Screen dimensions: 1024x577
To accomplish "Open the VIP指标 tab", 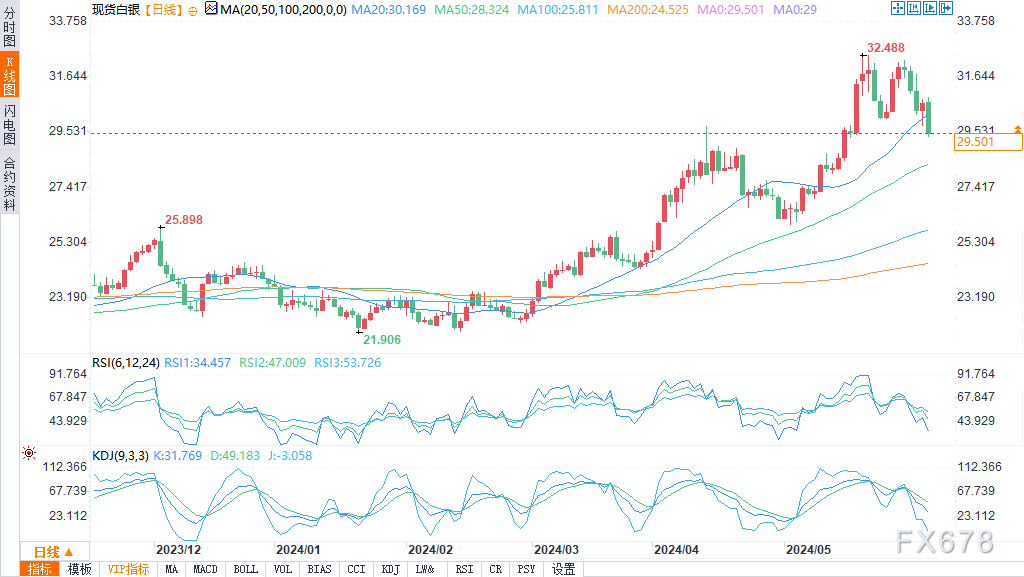I will tap(128, 569).
